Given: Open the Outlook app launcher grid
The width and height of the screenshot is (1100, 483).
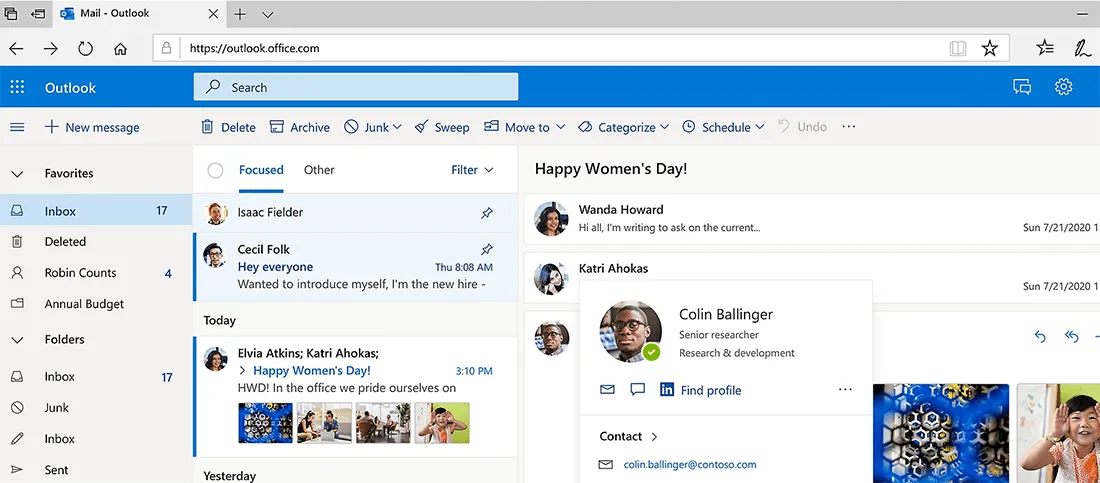Looking at the screenshot, I should point(17,87).
